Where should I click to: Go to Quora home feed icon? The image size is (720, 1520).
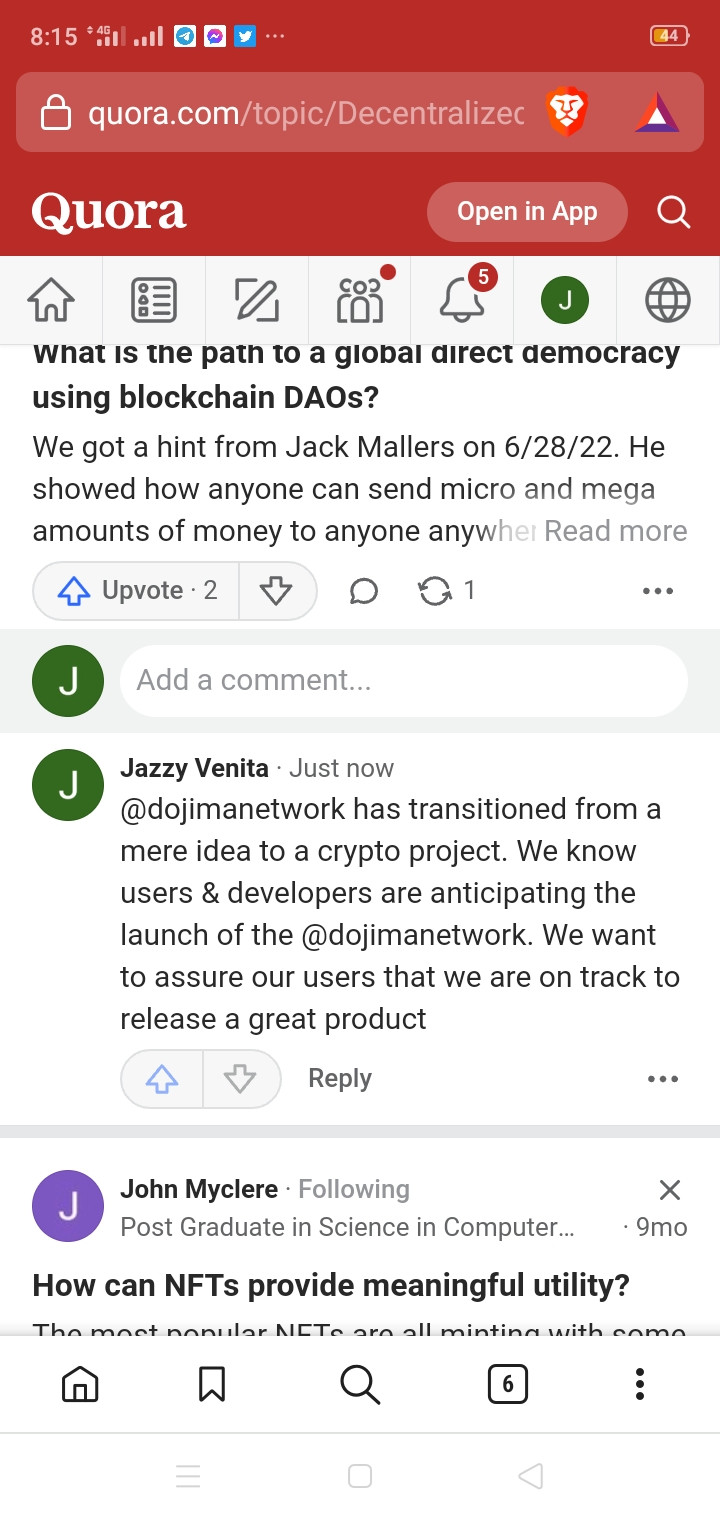(x=51, y=300)
